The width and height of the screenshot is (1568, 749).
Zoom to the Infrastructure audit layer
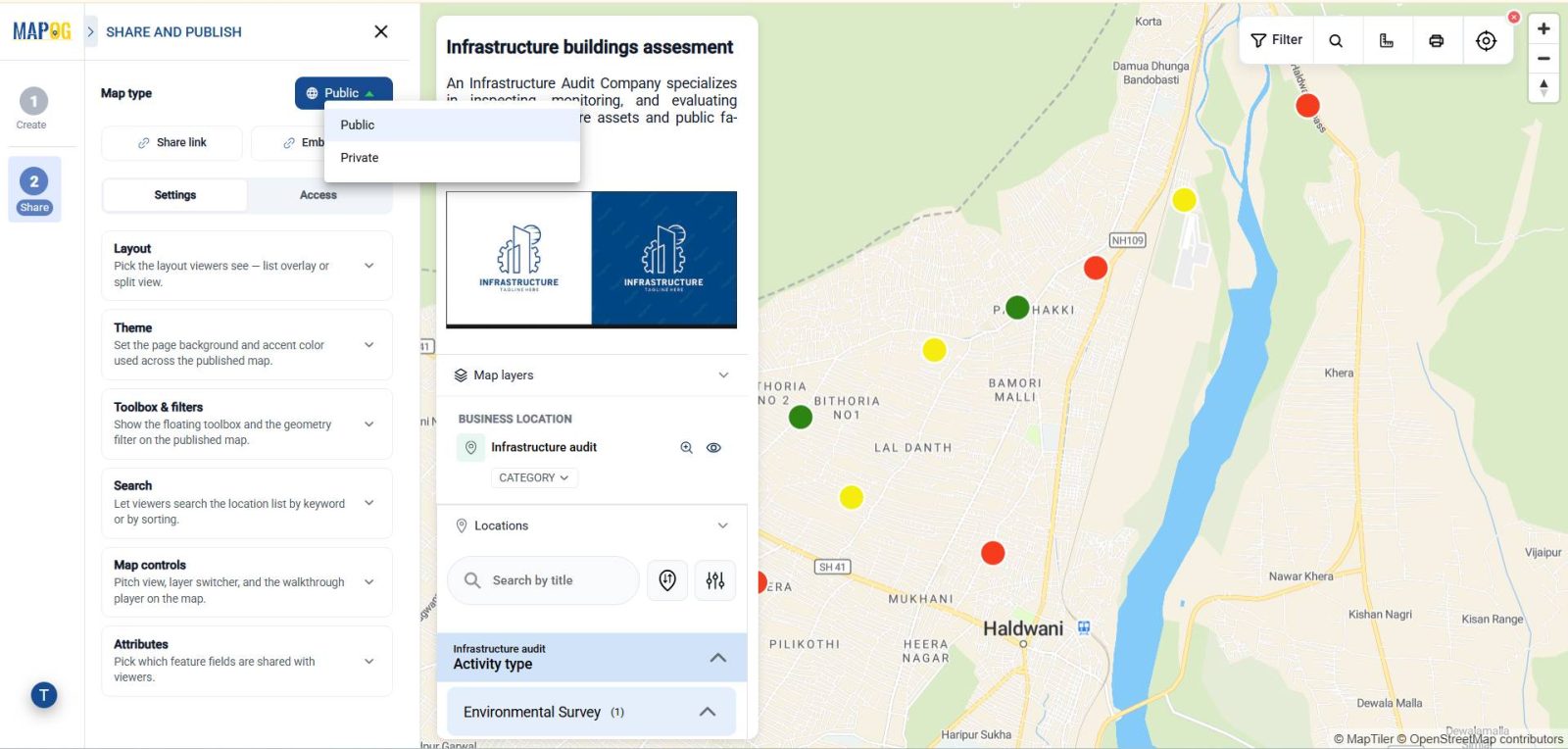tap(687, 448)
